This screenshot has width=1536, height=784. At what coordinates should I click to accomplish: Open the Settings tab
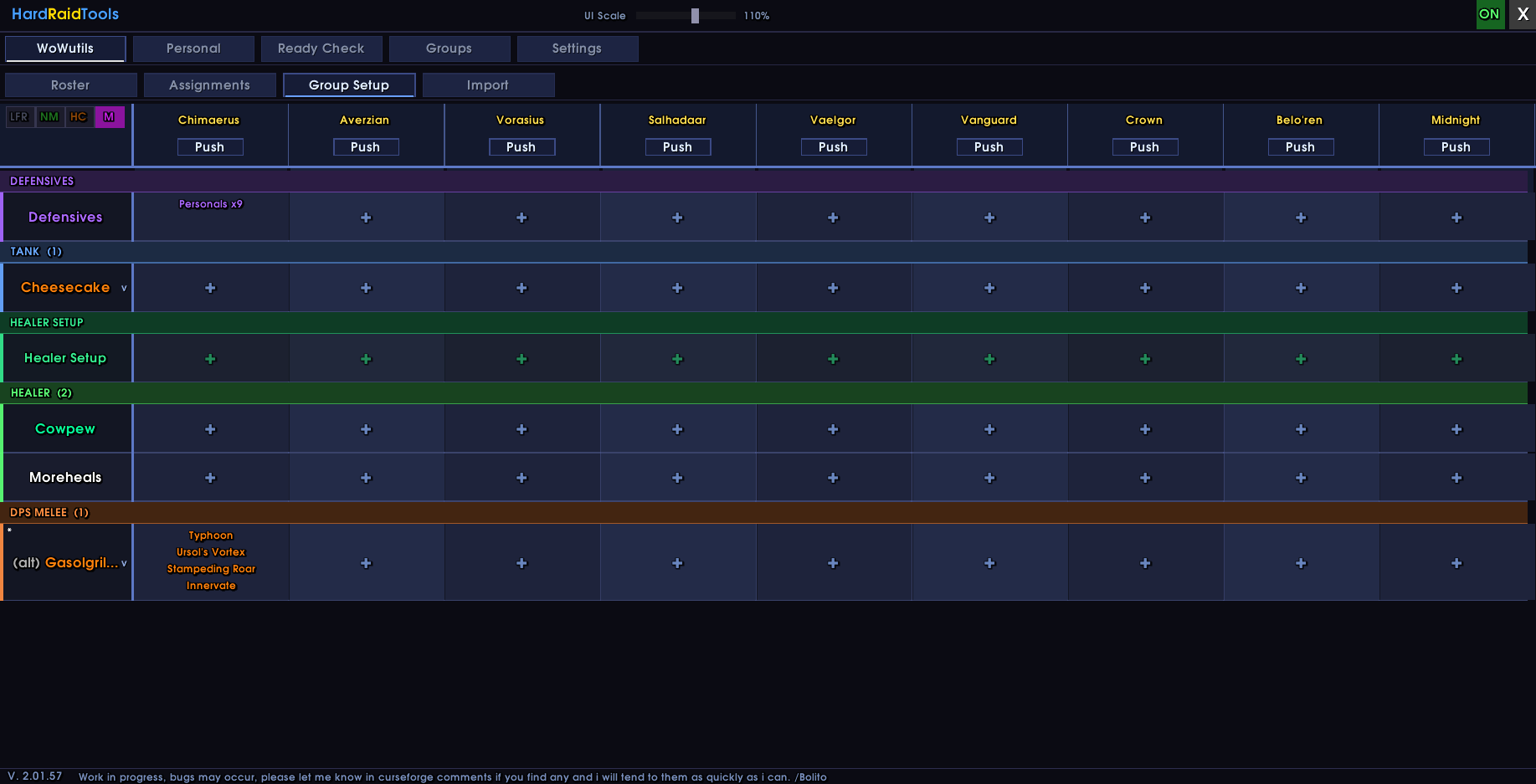(x=578, y=49)
